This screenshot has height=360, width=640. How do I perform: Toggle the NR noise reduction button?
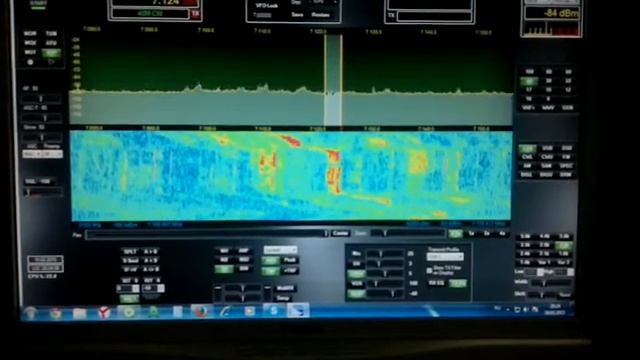click(x=224, y=251)
